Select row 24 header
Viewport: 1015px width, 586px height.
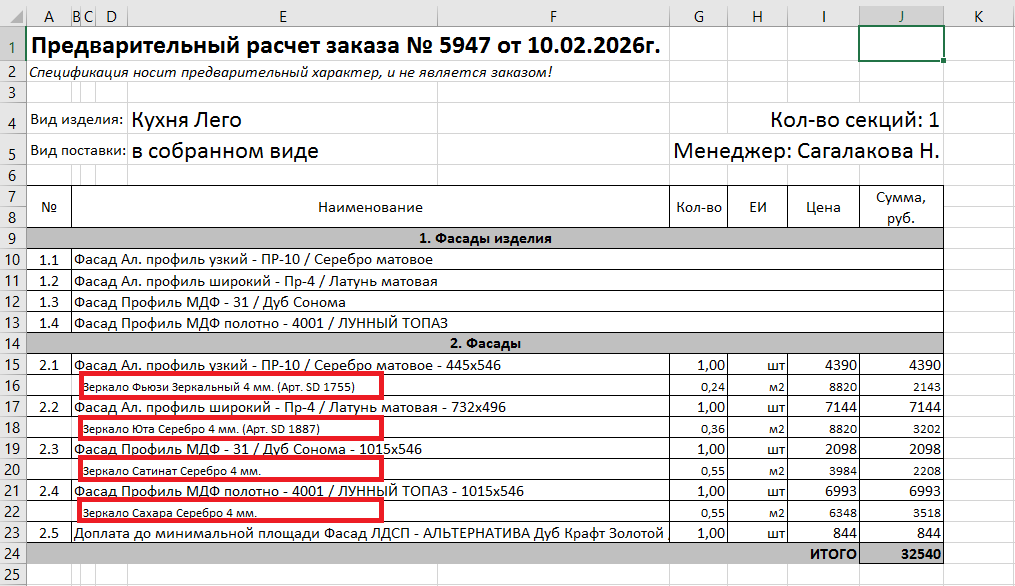[13, 553]
